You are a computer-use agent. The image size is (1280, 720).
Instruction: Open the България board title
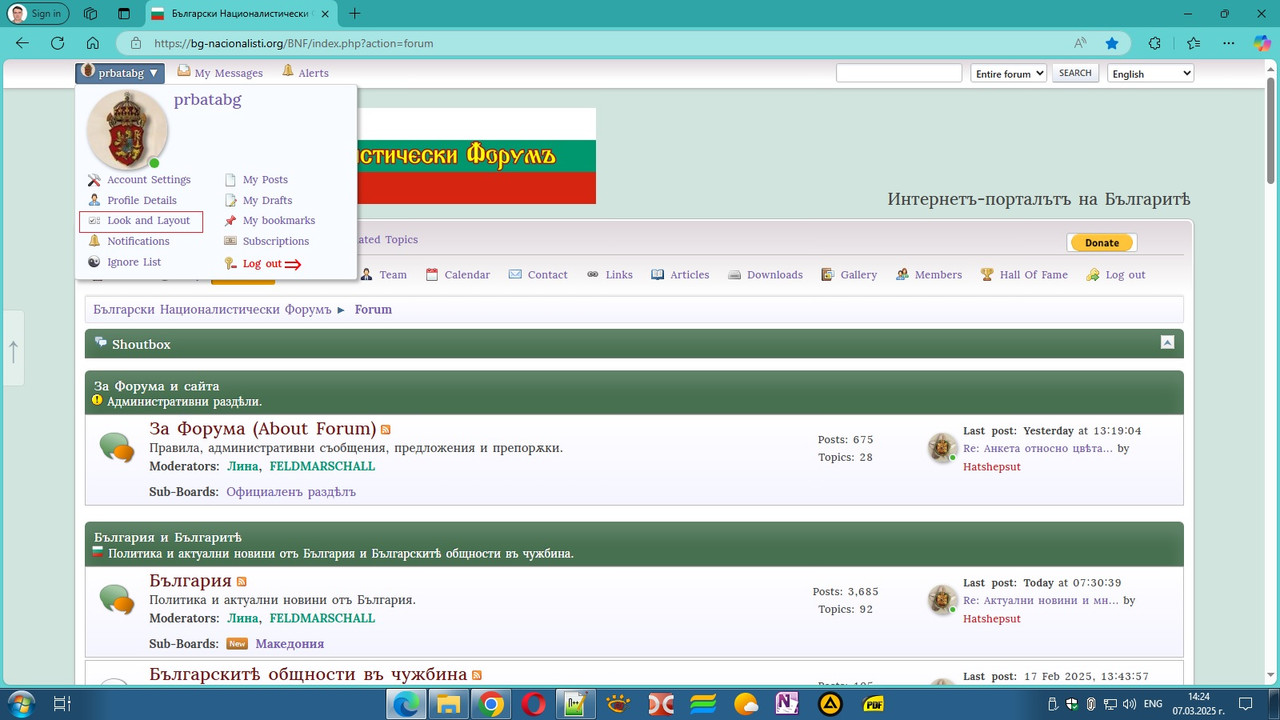(190, 581)
